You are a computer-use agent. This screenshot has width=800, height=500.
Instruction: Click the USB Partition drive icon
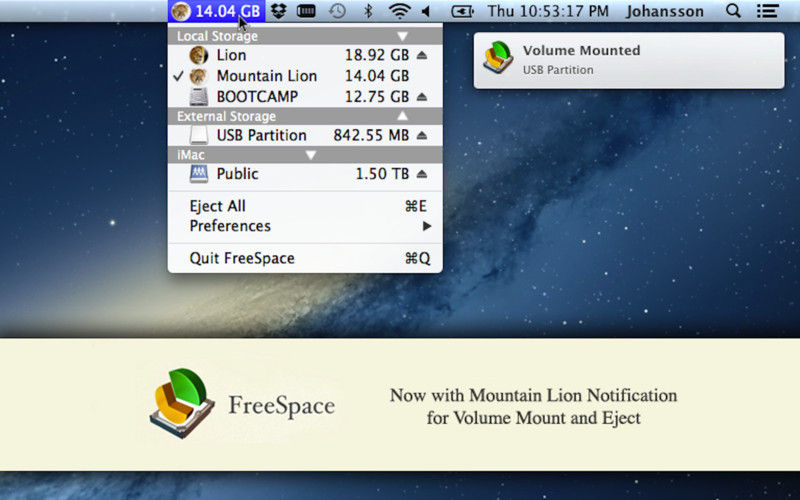[198, 135]
